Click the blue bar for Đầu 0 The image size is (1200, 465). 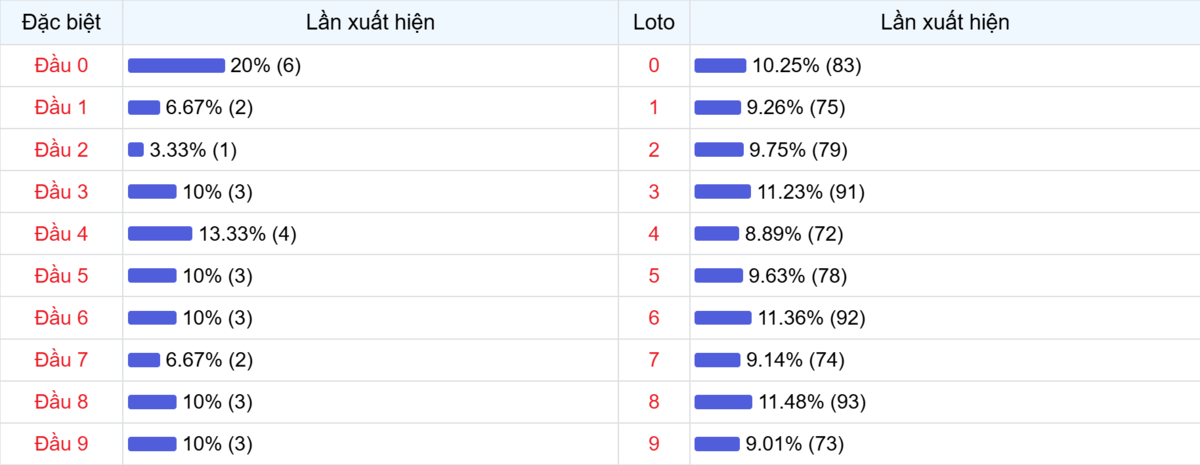point(176,66)
